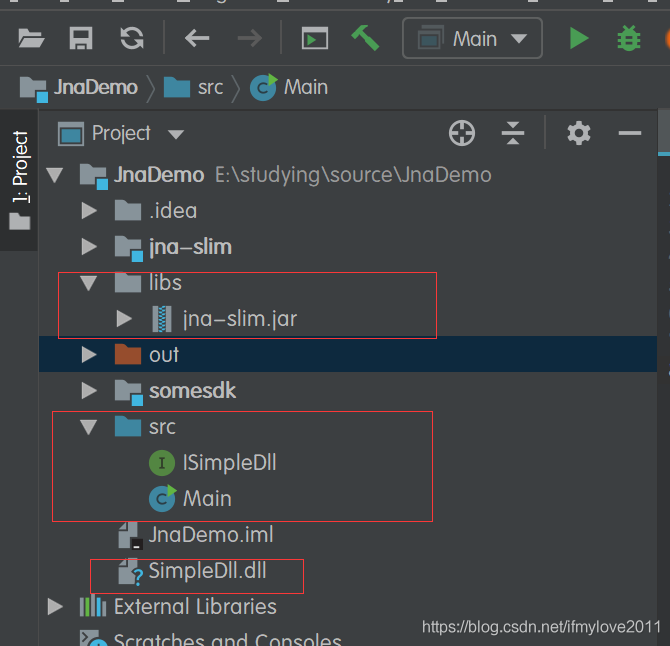Expand External Libraries node
This screenshot has width=670, height=646.
click(55, 607)
